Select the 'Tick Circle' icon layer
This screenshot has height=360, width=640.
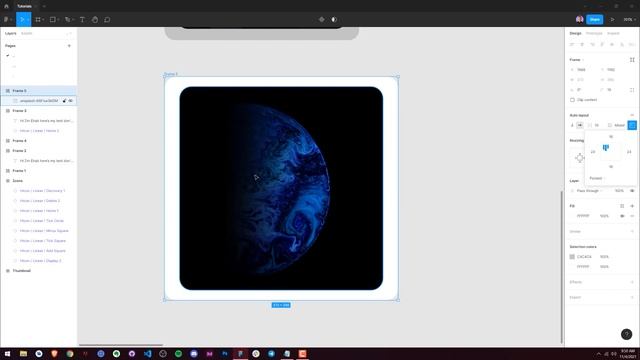coord(38,220)
